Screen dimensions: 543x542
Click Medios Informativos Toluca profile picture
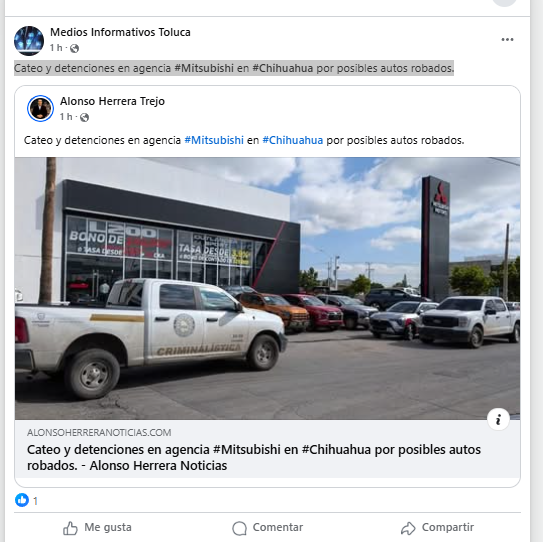click(29, 41)
